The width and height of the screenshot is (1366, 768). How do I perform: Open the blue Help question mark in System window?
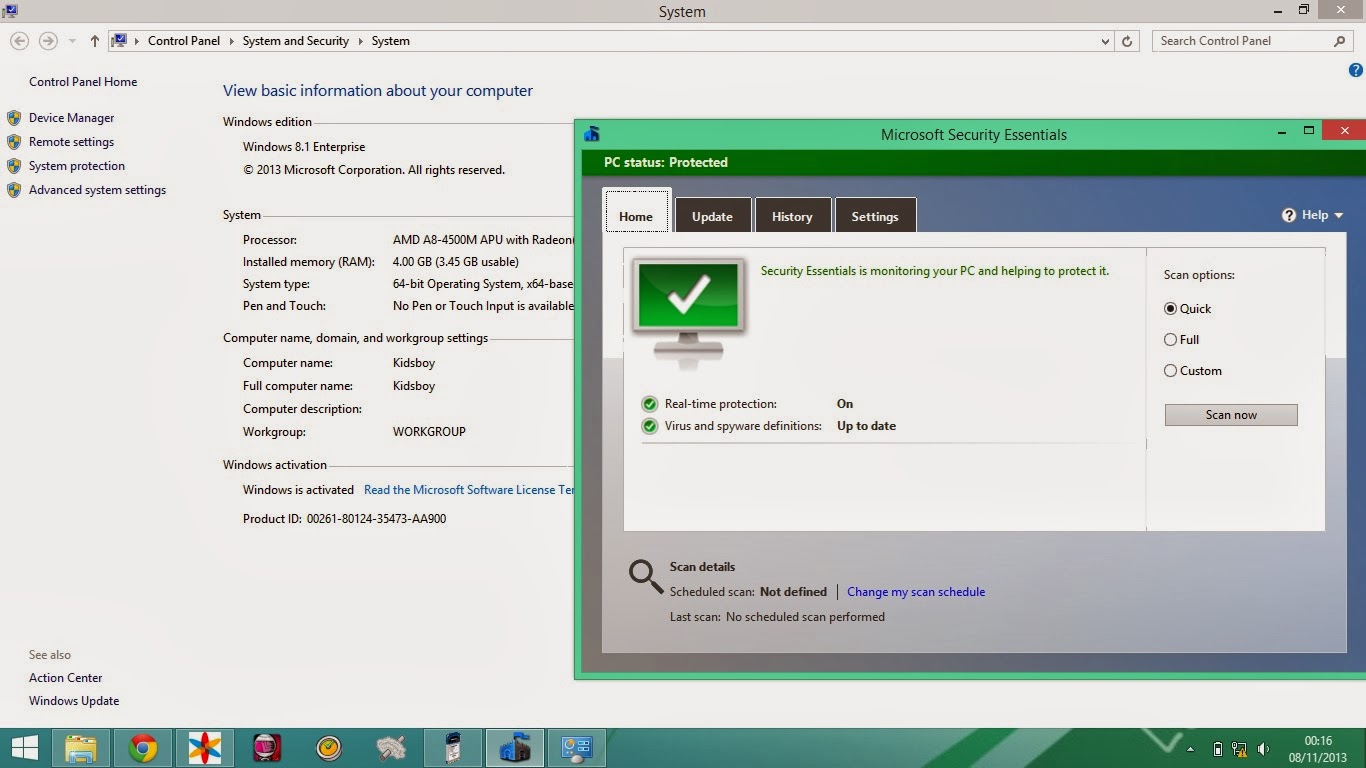tap(1356, 70)
